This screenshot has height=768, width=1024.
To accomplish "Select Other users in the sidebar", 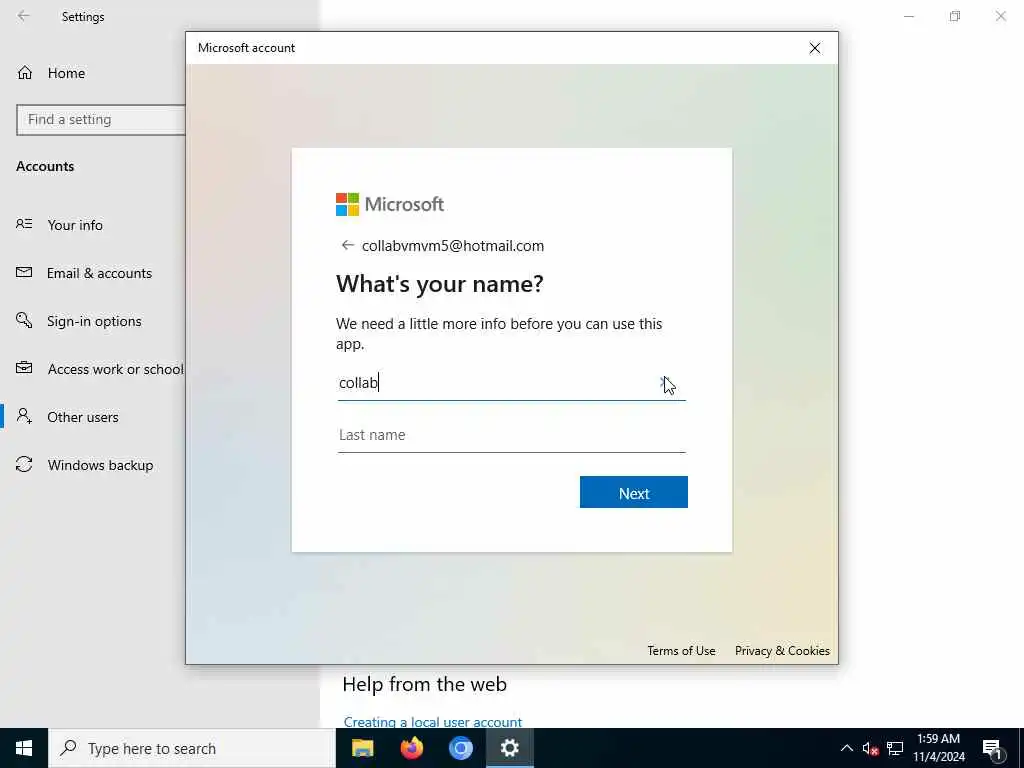I will coord(82,417).
